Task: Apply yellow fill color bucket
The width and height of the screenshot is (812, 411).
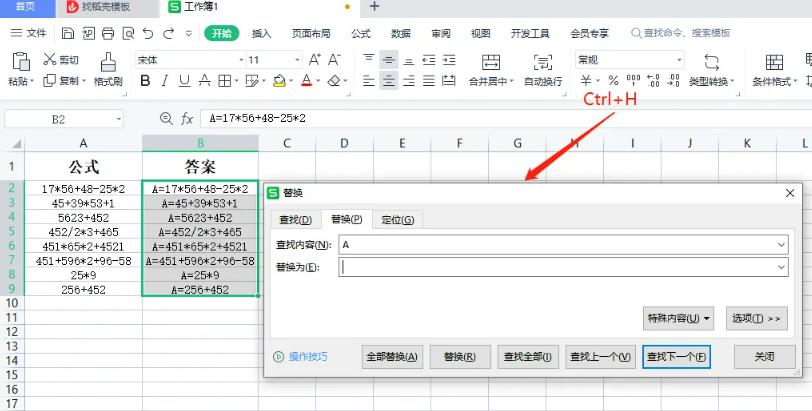Action: [279, 81]
